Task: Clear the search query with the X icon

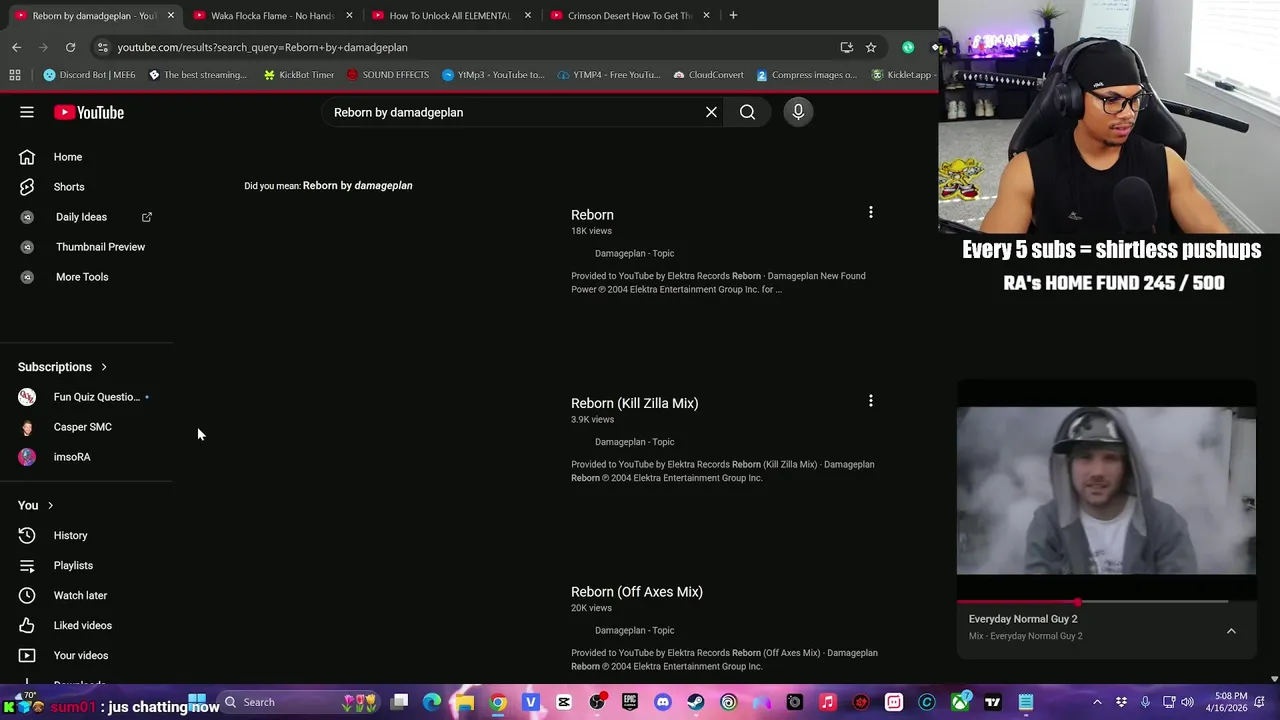Action: [x=711, y=112]
